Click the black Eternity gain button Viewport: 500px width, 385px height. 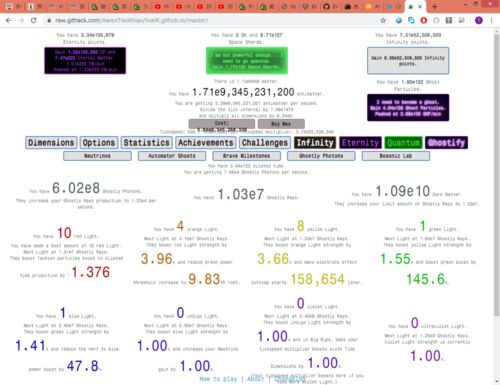tap(85, 61)
